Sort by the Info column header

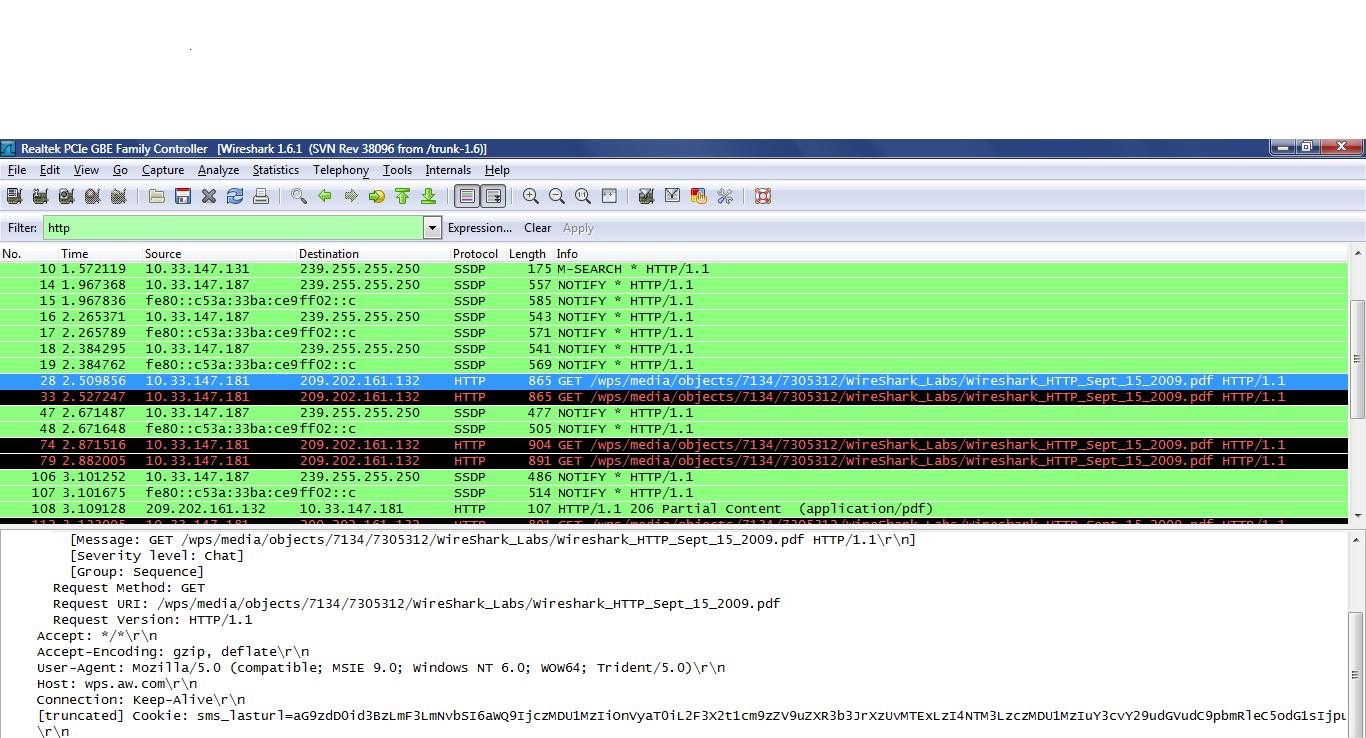click(x=952, y=254)
